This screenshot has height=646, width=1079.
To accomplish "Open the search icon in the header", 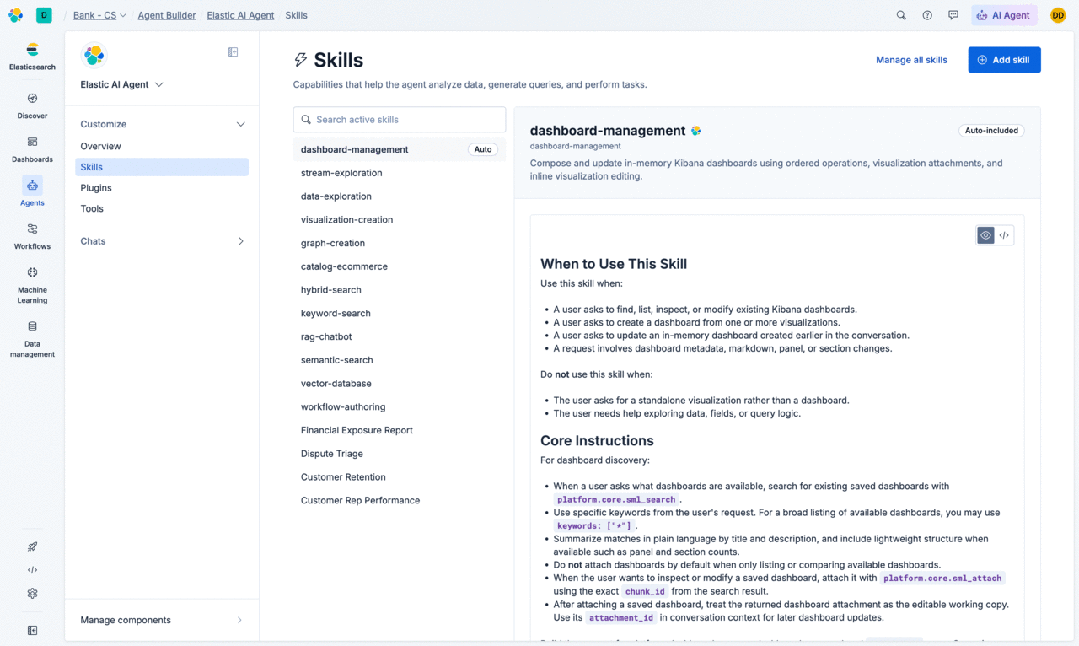I will pos(901,15).
